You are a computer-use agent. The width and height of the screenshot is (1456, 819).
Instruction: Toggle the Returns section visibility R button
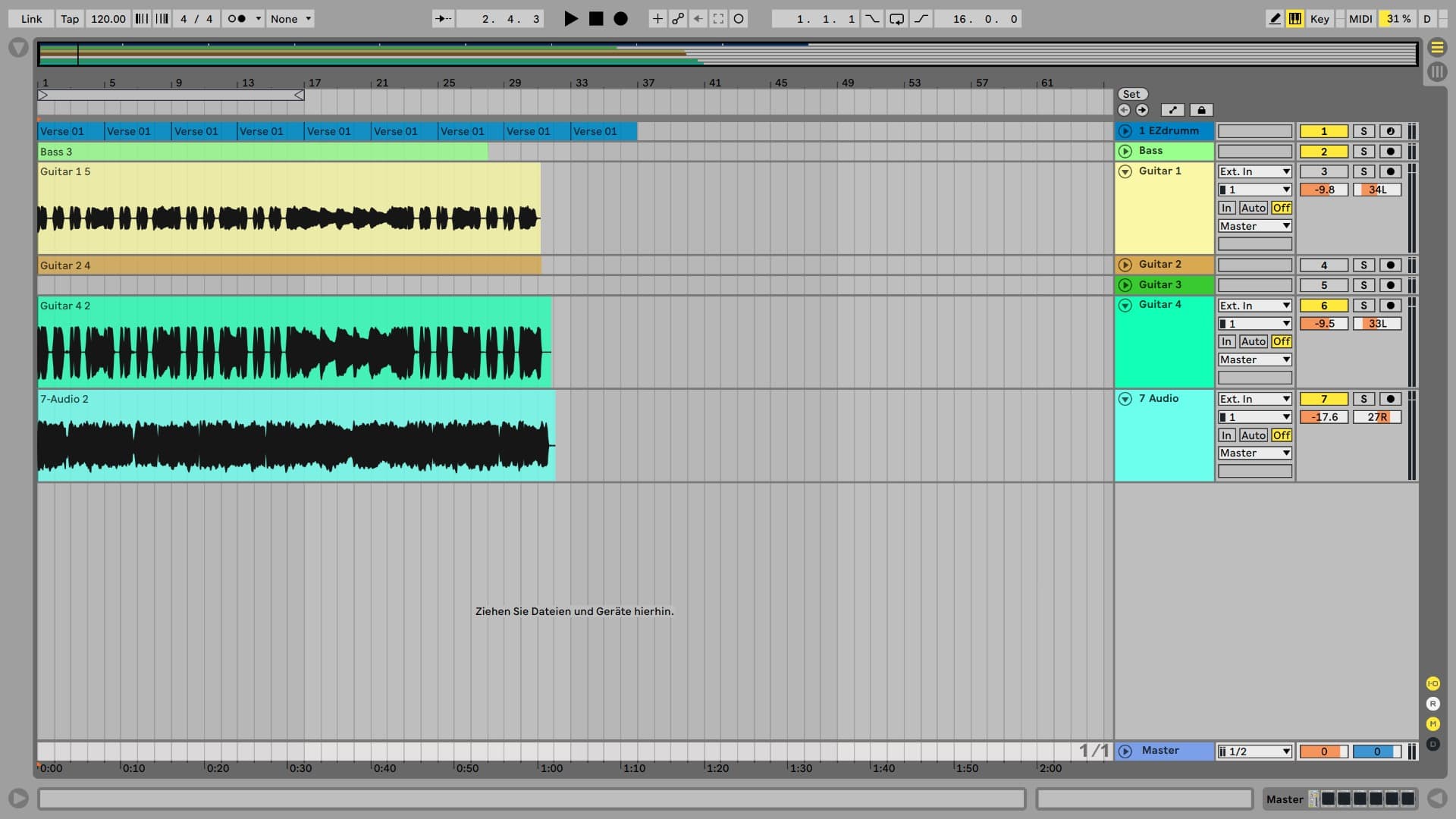click(x=1432, y=704)
